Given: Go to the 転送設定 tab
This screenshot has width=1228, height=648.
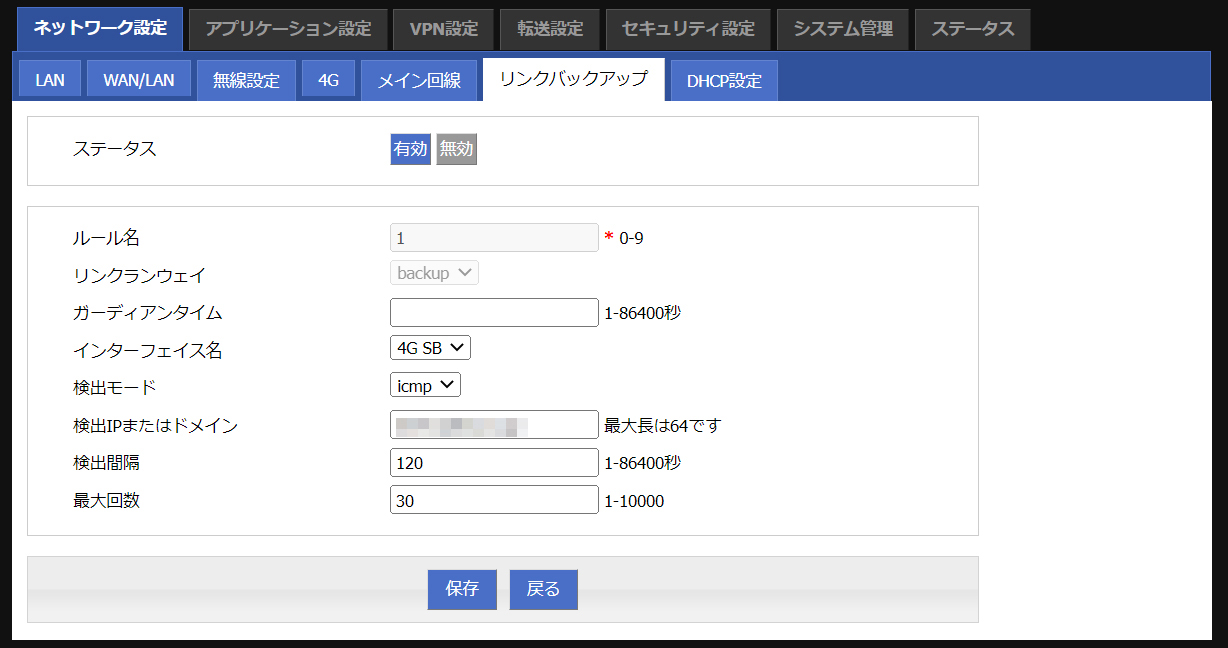Looking at the screenshot, I should (x=549, y=29).
